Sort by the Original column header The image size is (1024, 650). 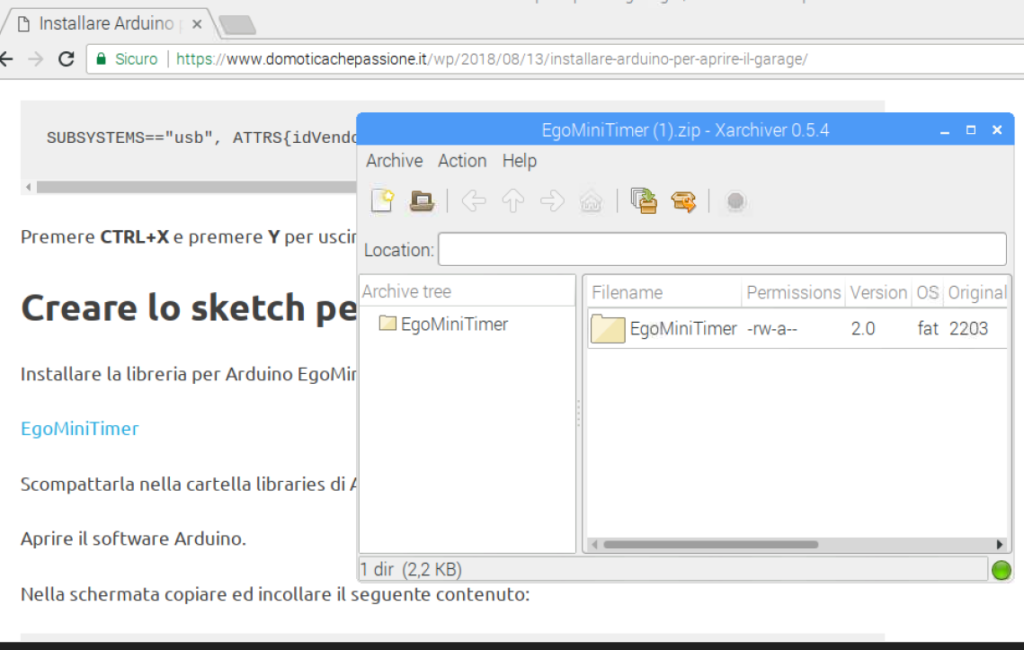976,293
